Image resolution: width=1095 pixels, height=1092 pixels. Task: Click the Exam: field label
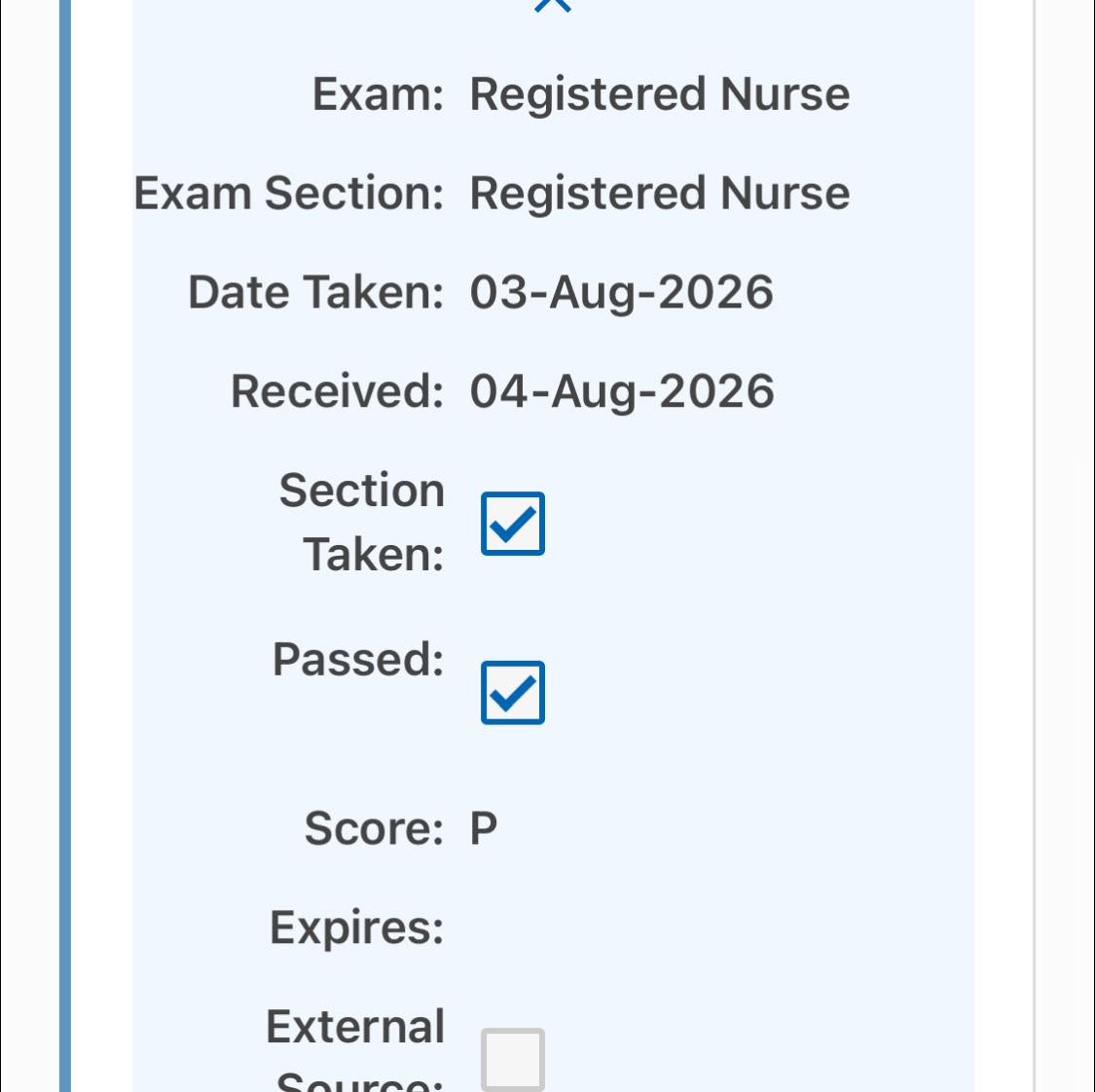(x=378, y=93)
